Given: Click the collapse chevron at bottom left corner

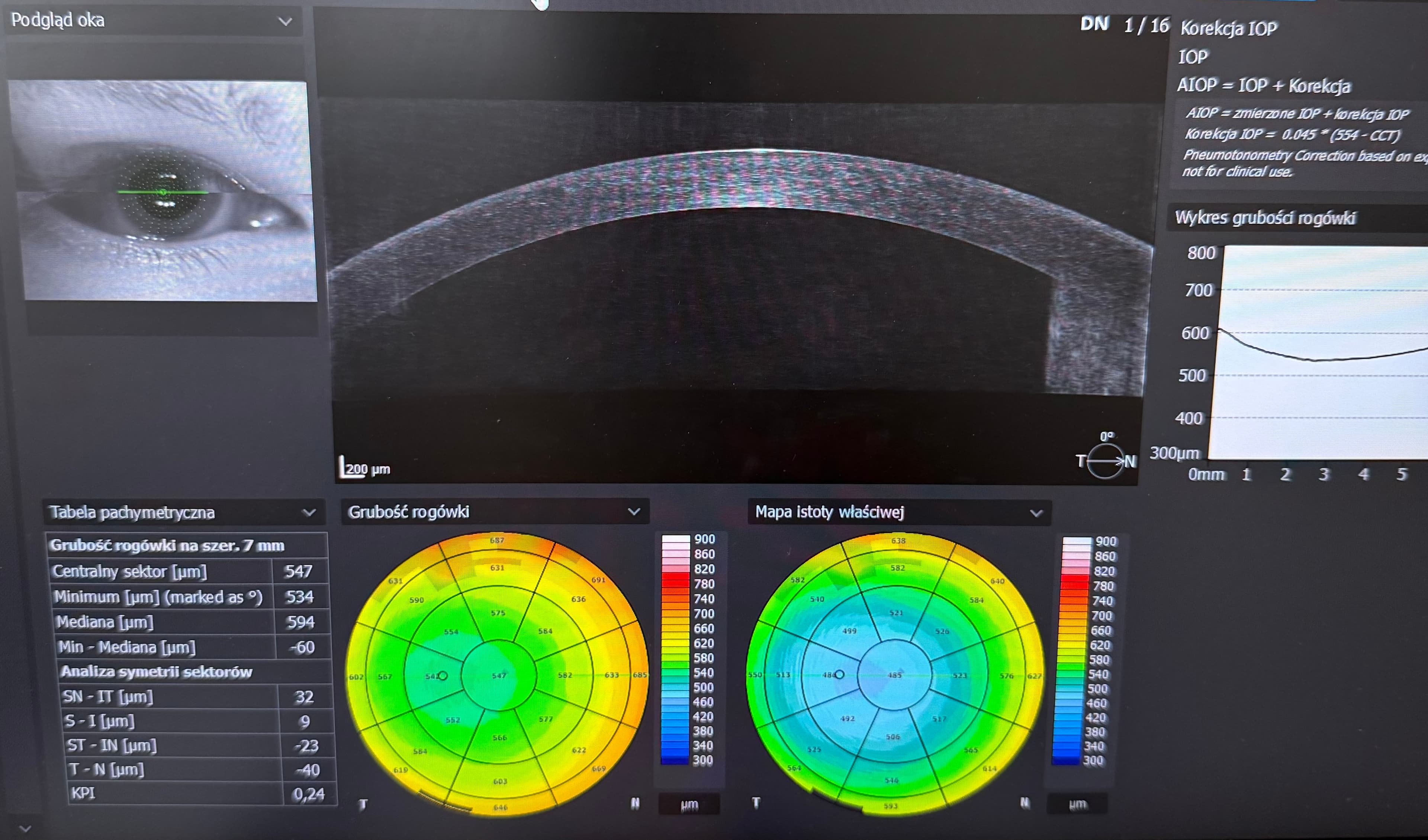Looking at the screenshot, I should click(x=25, y=829).
